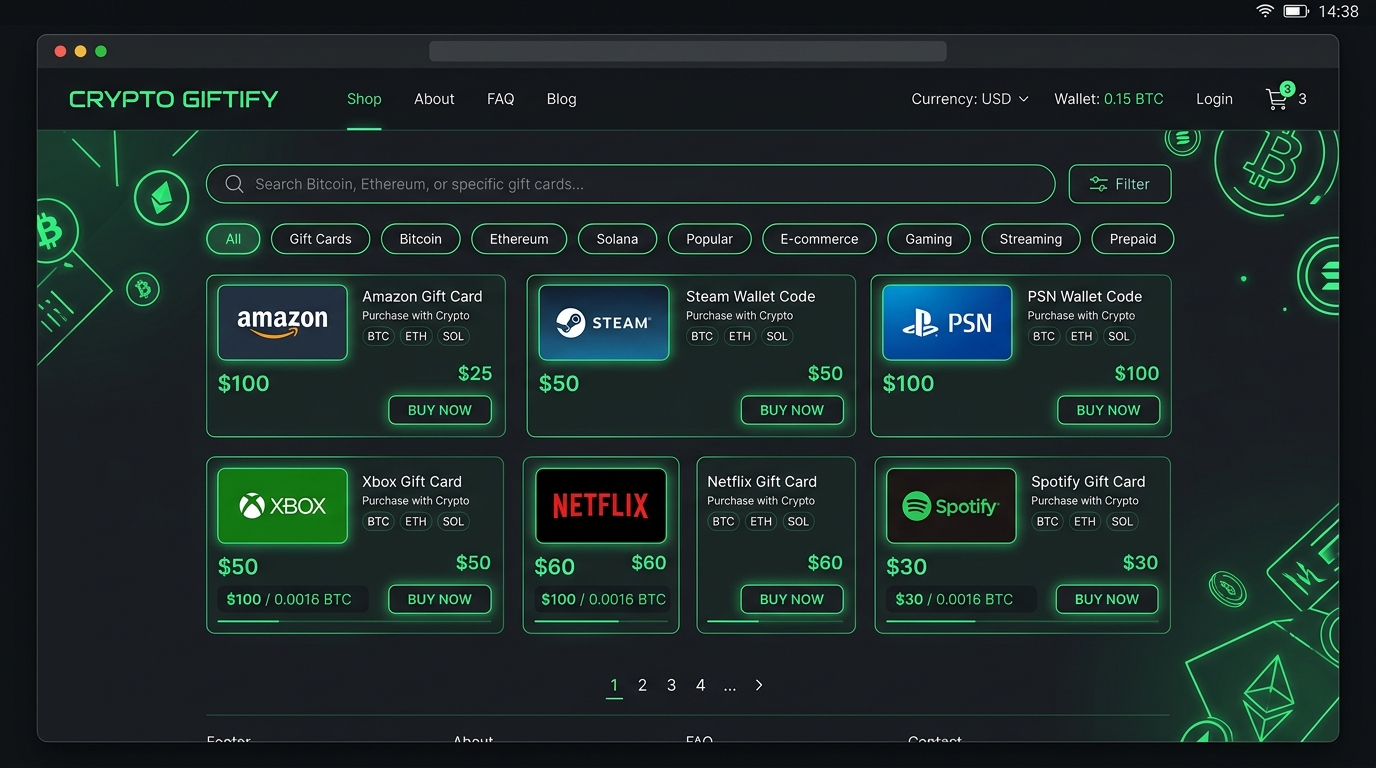Click the magnifier icon in search bar
1376x768 pixels.
[235, 184]
